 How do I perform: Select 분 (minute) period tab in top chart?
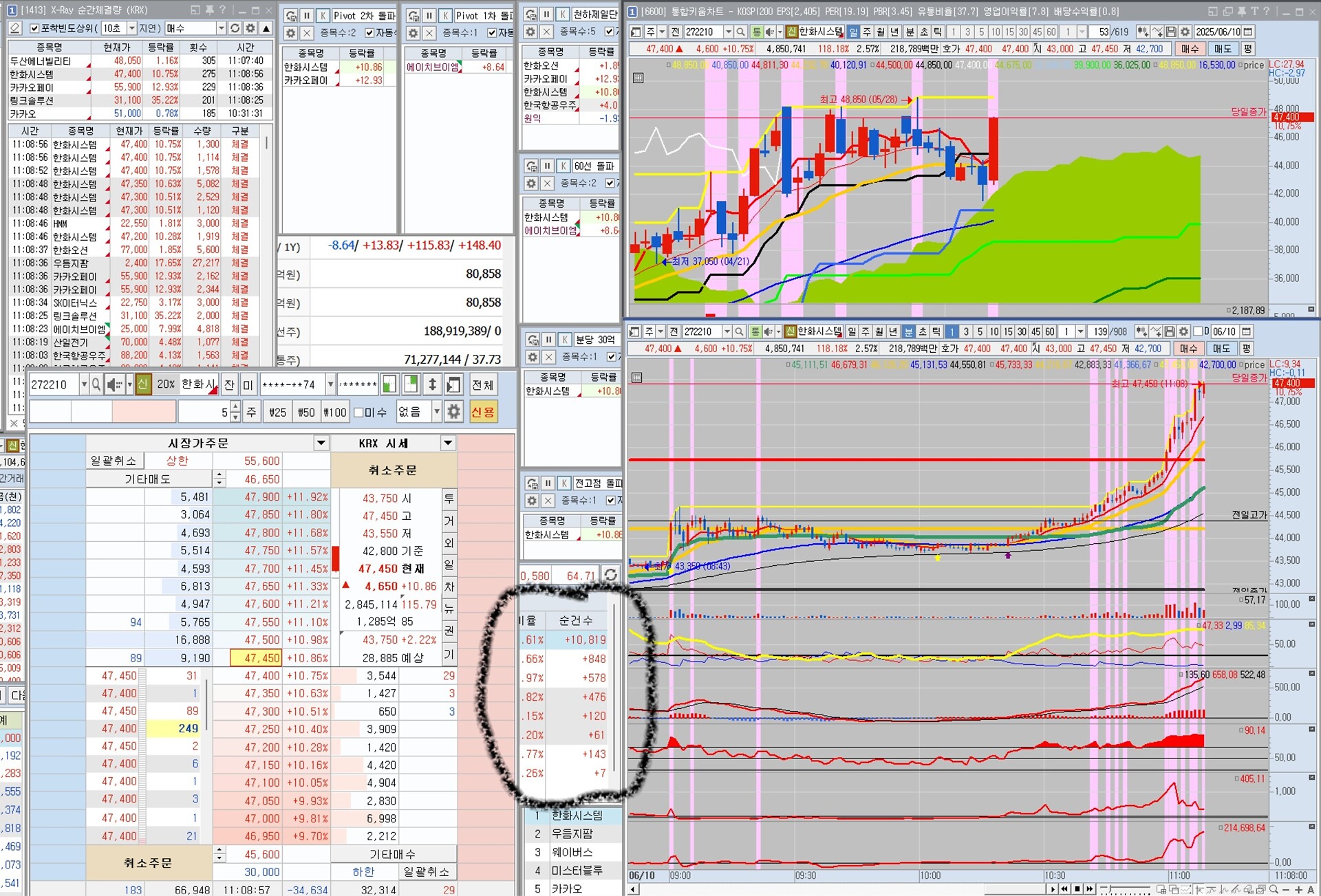click(x=909, y=32)
